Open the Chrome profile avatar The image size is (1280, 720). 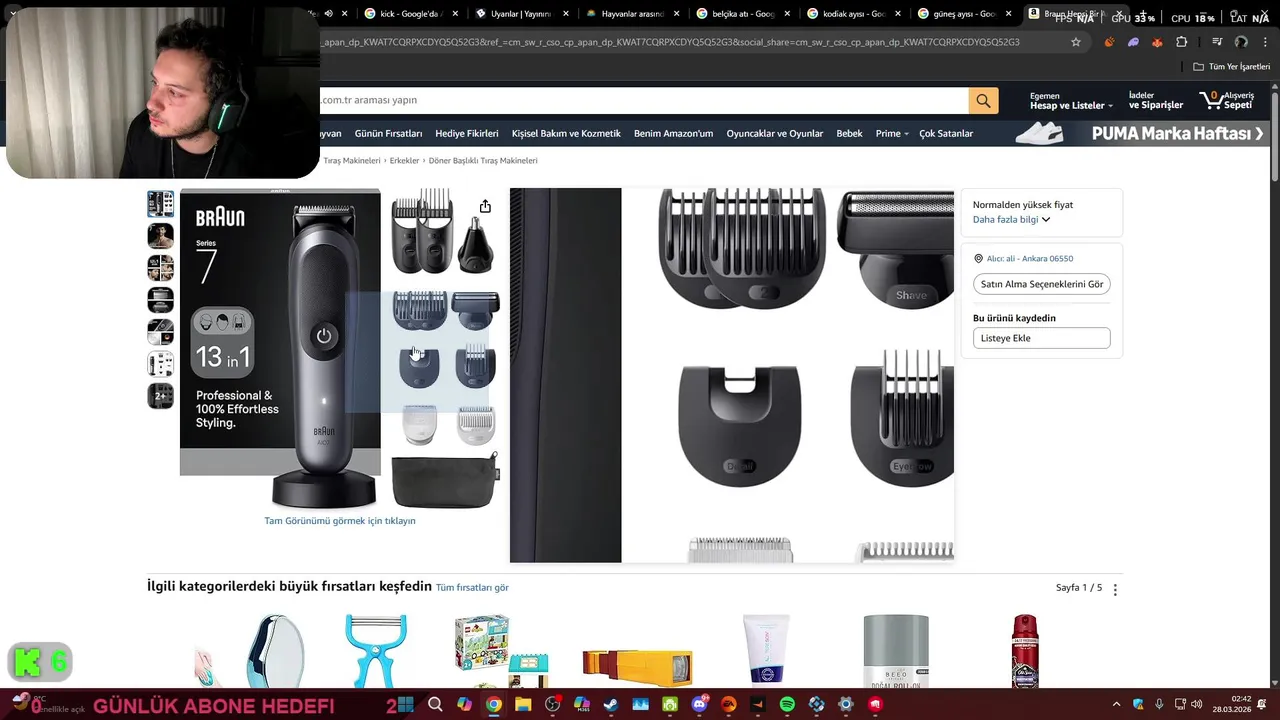coord(1241,42)
